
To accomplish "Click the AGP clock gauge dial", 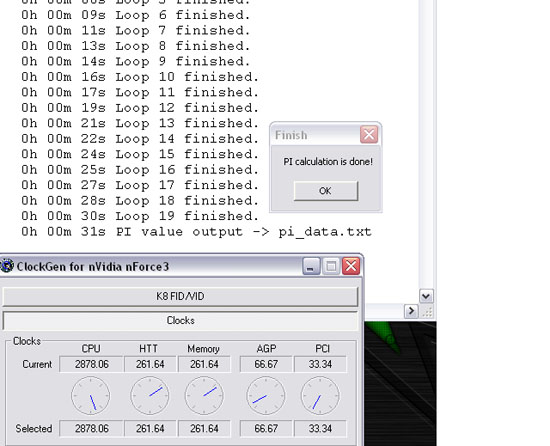I will click(266, 396).
